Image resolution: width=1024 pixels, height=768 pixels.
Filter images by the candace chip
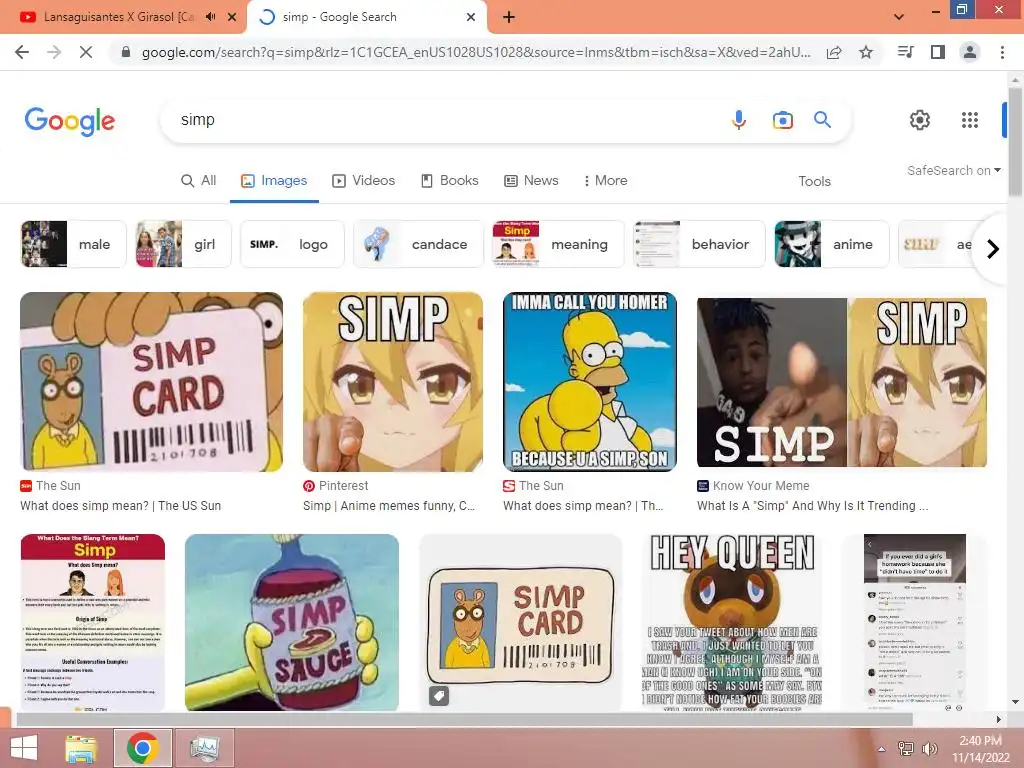click(419, 244)
